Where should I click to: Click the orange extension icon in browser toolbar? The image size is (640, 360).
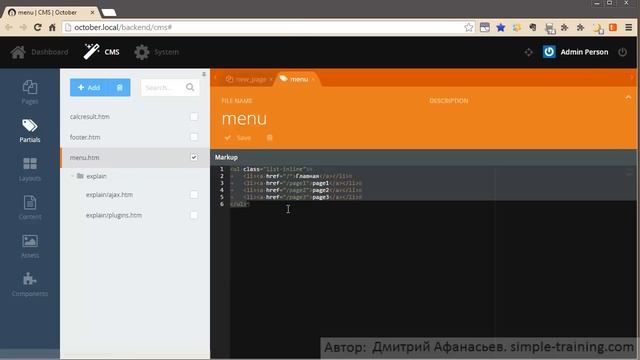(x=613, y=27)
